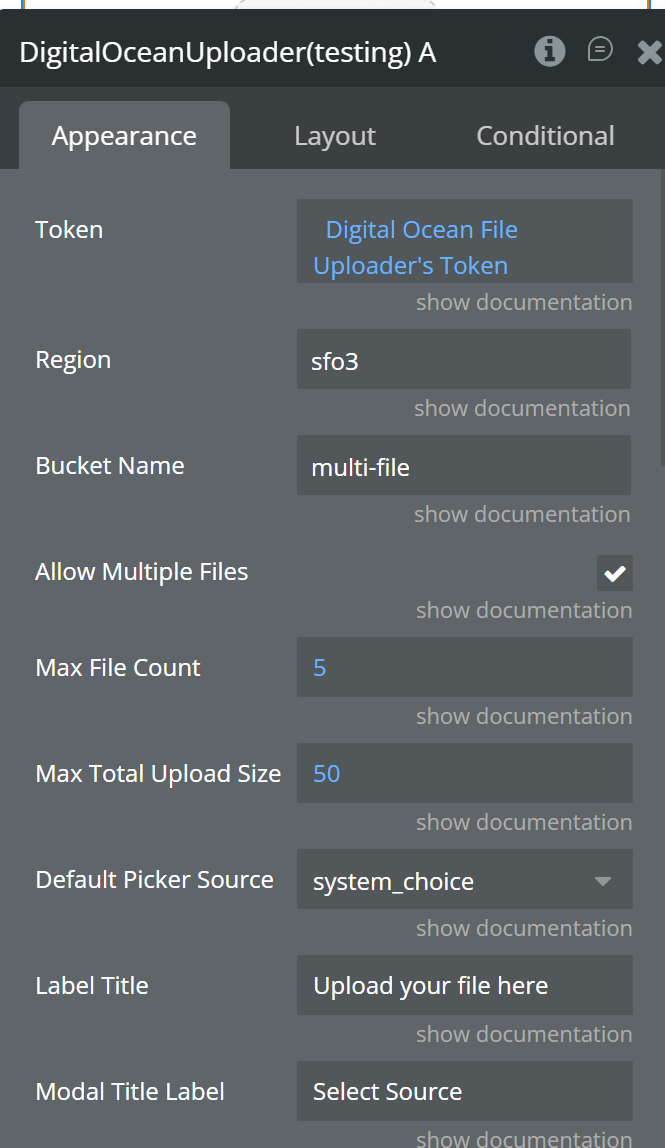
Task: Show documentation for Bucket Name
Action: tap(522, 514)
